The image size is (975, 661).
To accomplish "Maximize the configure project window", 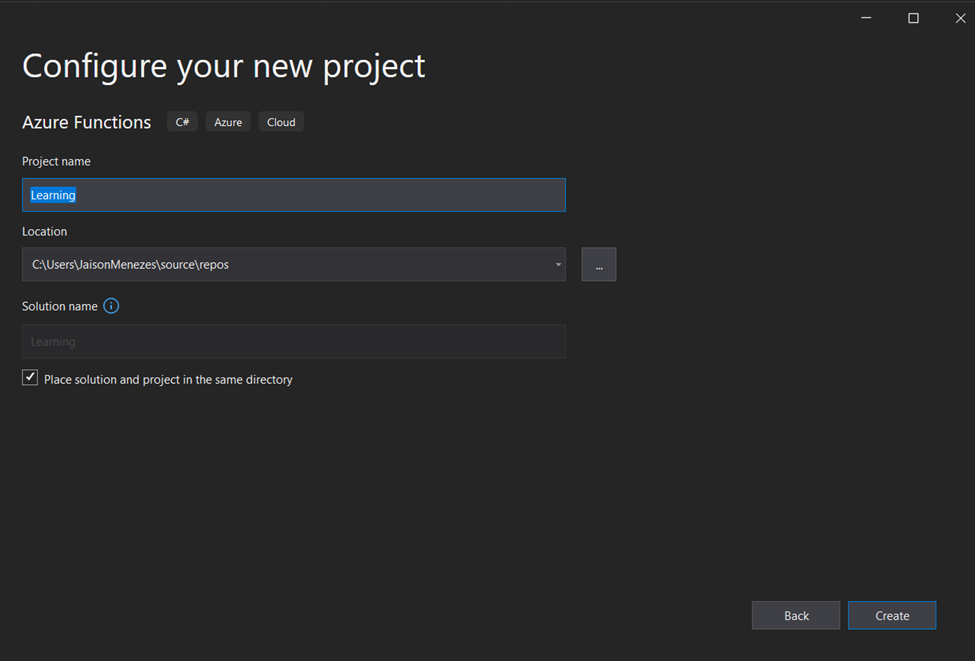I will (x=913, y=18).
